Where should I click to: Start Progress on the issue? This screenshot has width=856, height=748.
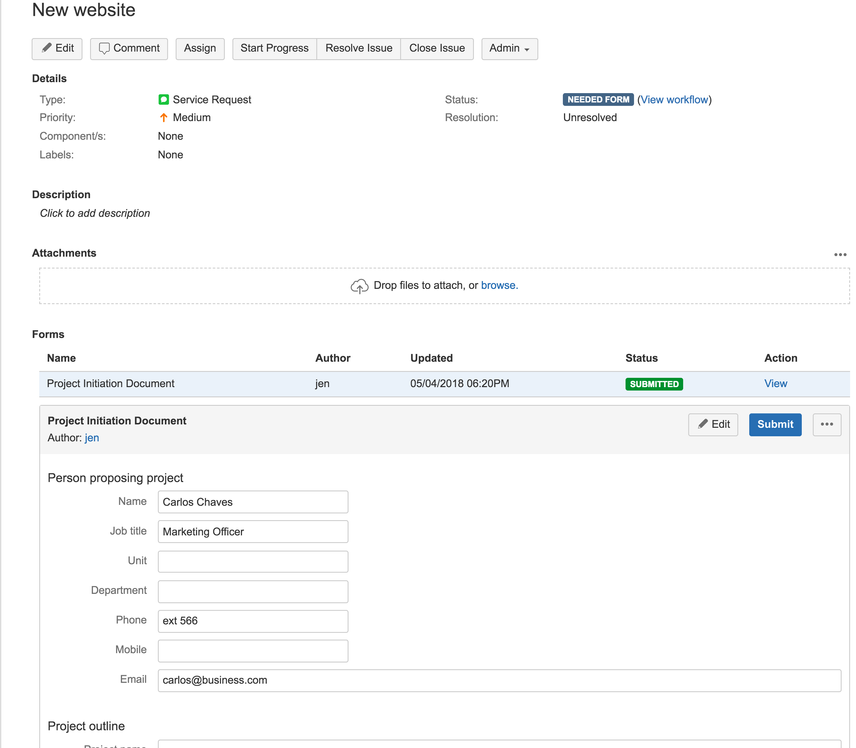click(x=275, y=49)
